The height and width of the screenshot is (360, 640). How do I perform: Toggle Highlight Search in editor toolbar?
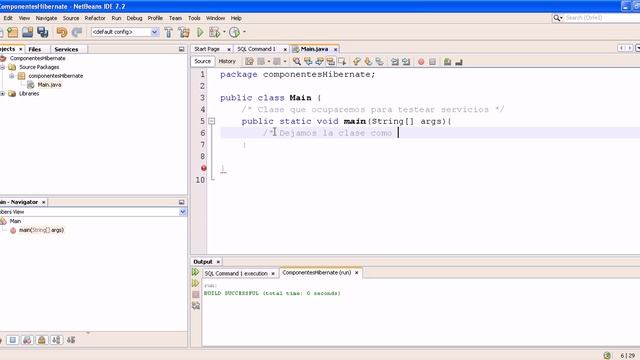click(331, 62)
